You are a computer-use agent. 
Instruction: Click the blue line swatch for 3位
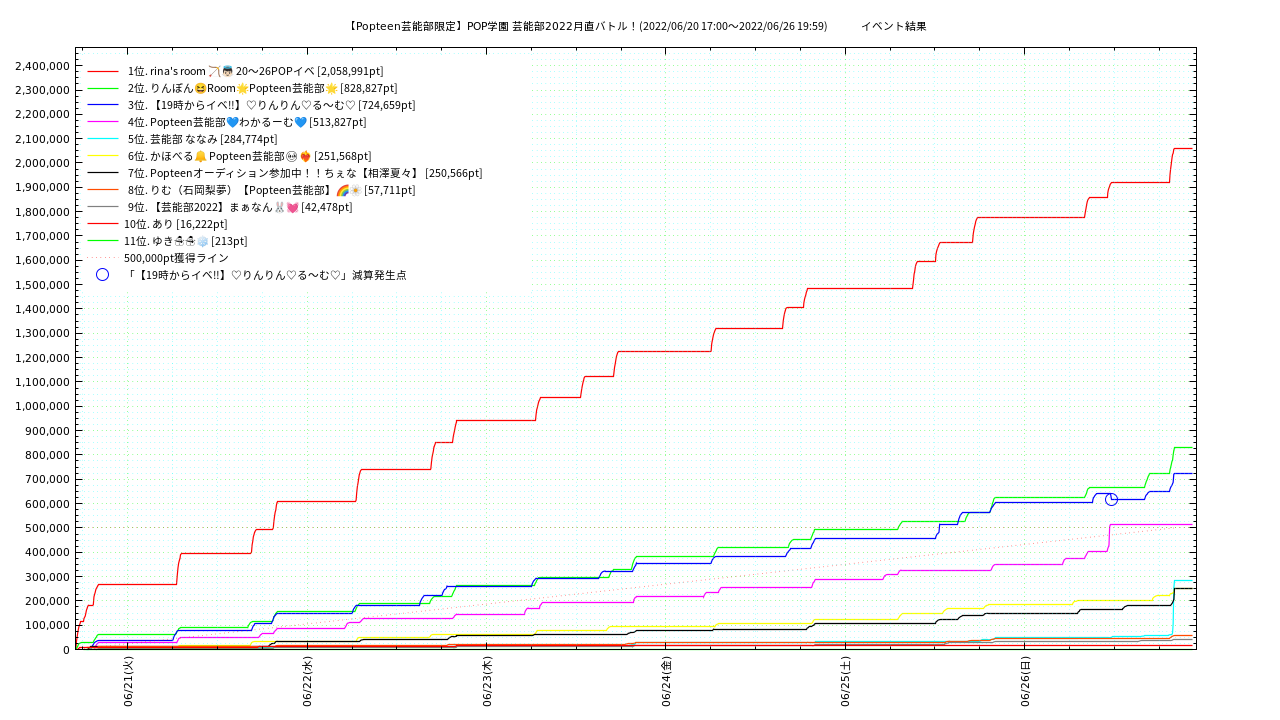point(103,106)
